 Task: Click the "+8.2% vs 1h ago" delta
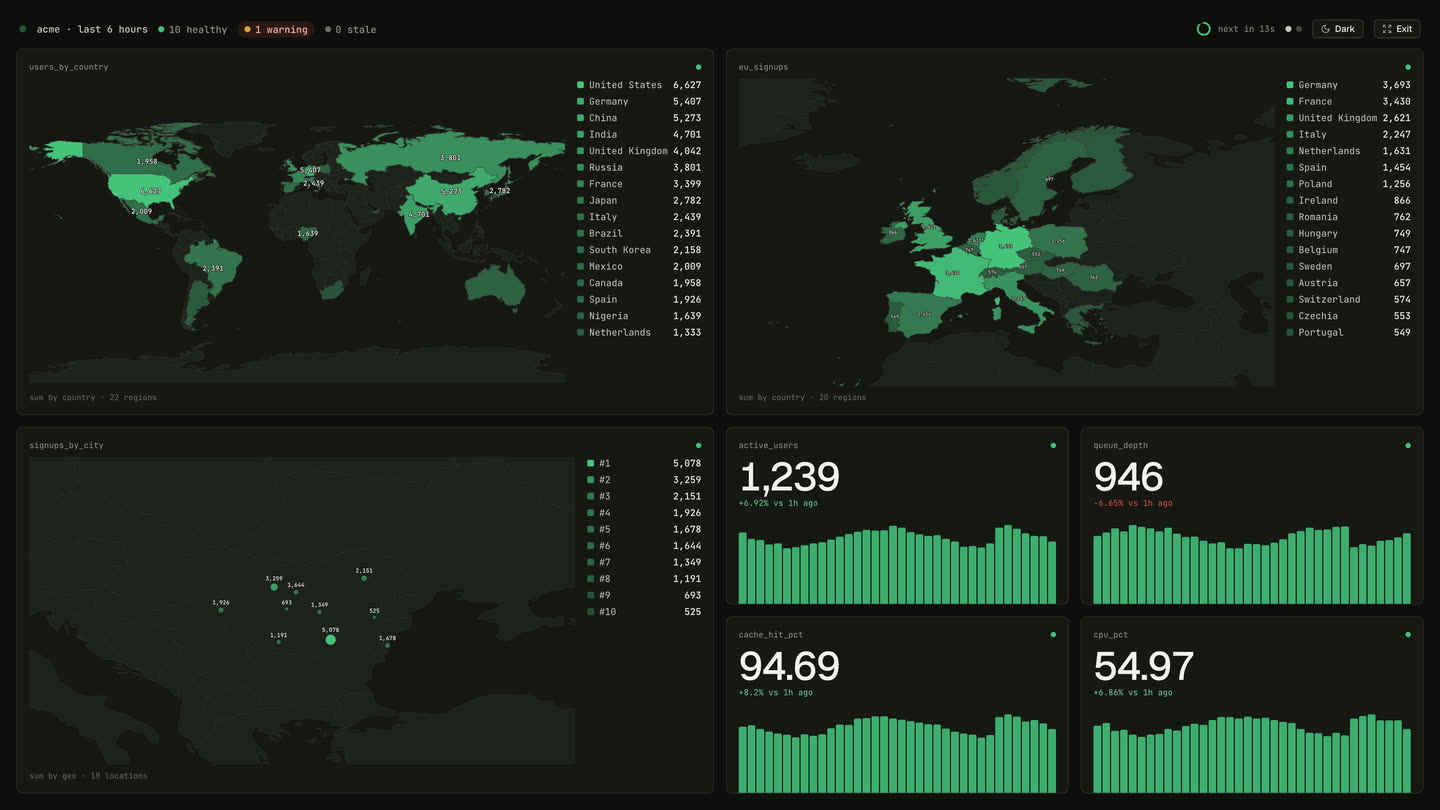click(x=776, y=692)
